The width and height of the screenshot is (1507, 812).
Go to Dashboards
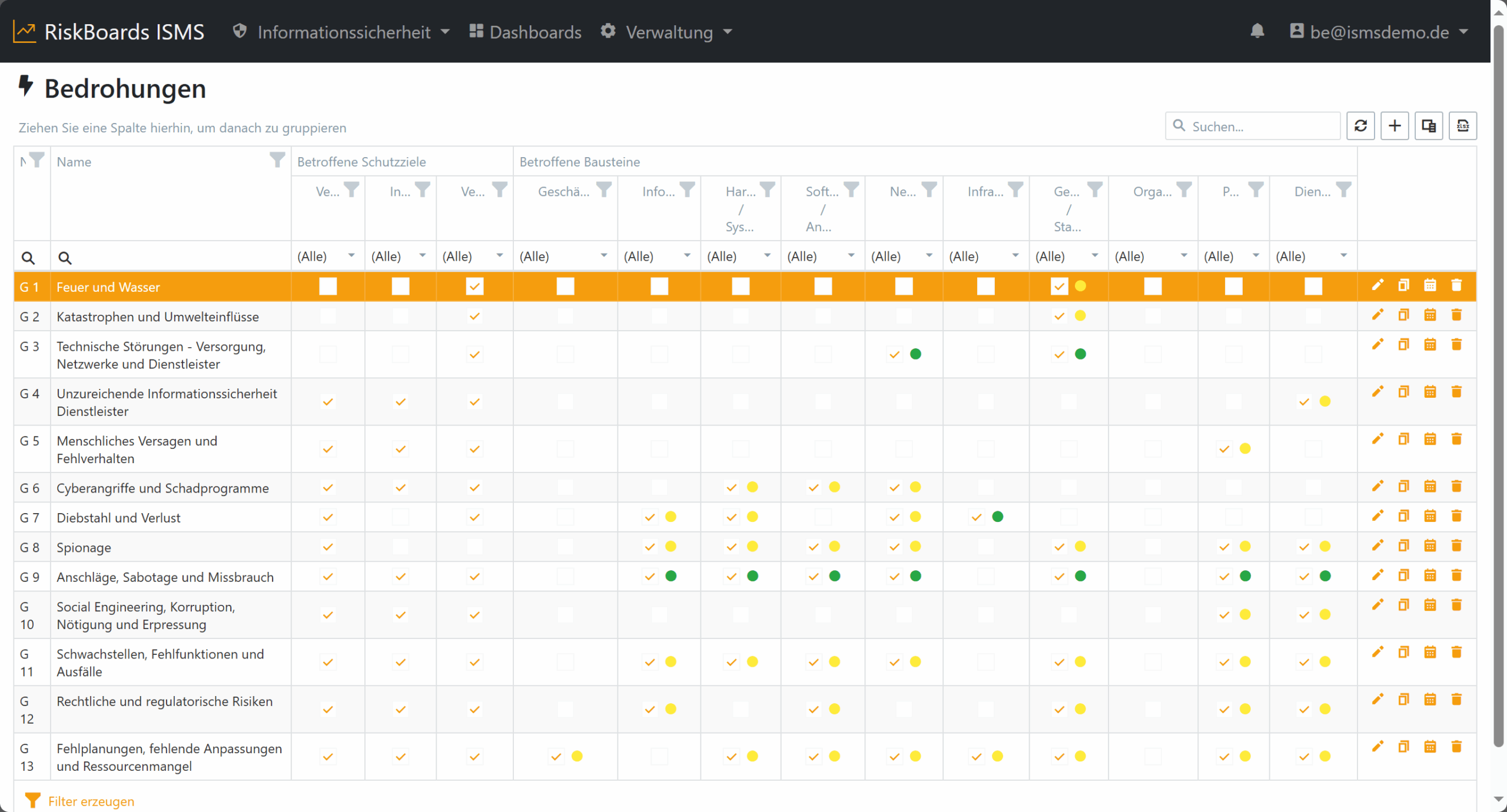525,32
